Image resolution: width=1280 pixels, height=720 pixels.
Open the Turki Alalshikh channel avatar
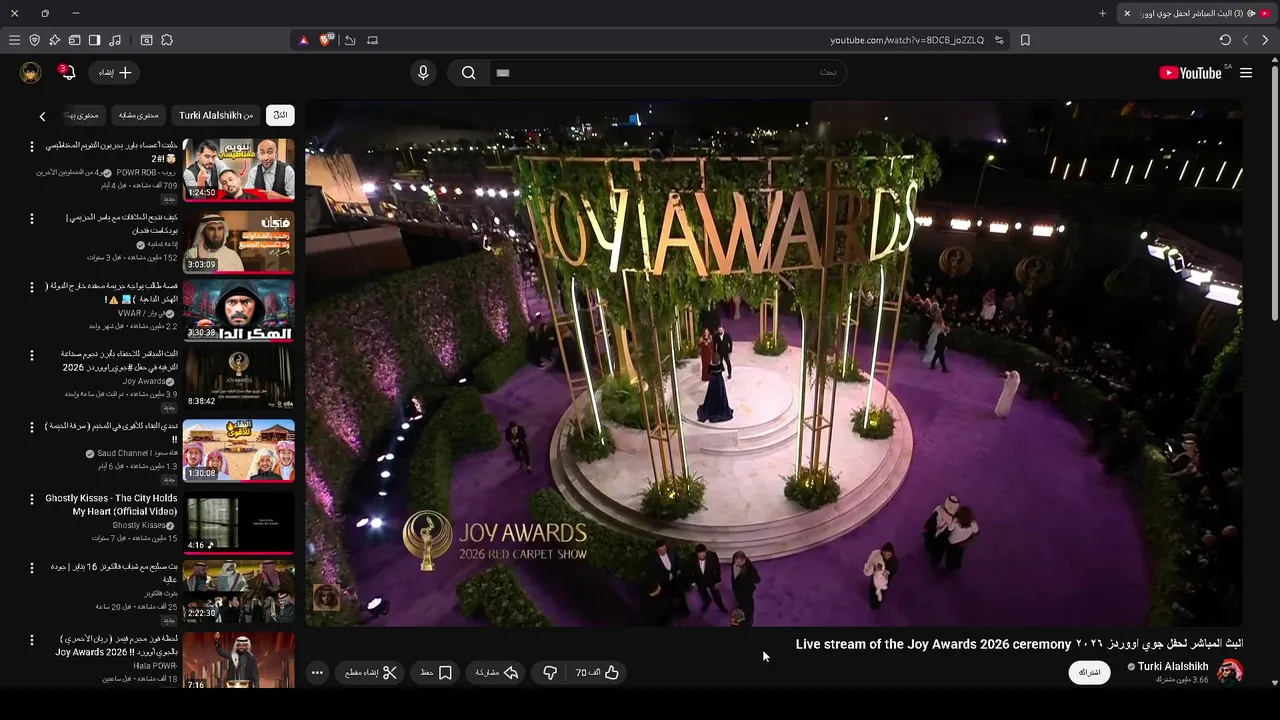(1230, 671)
